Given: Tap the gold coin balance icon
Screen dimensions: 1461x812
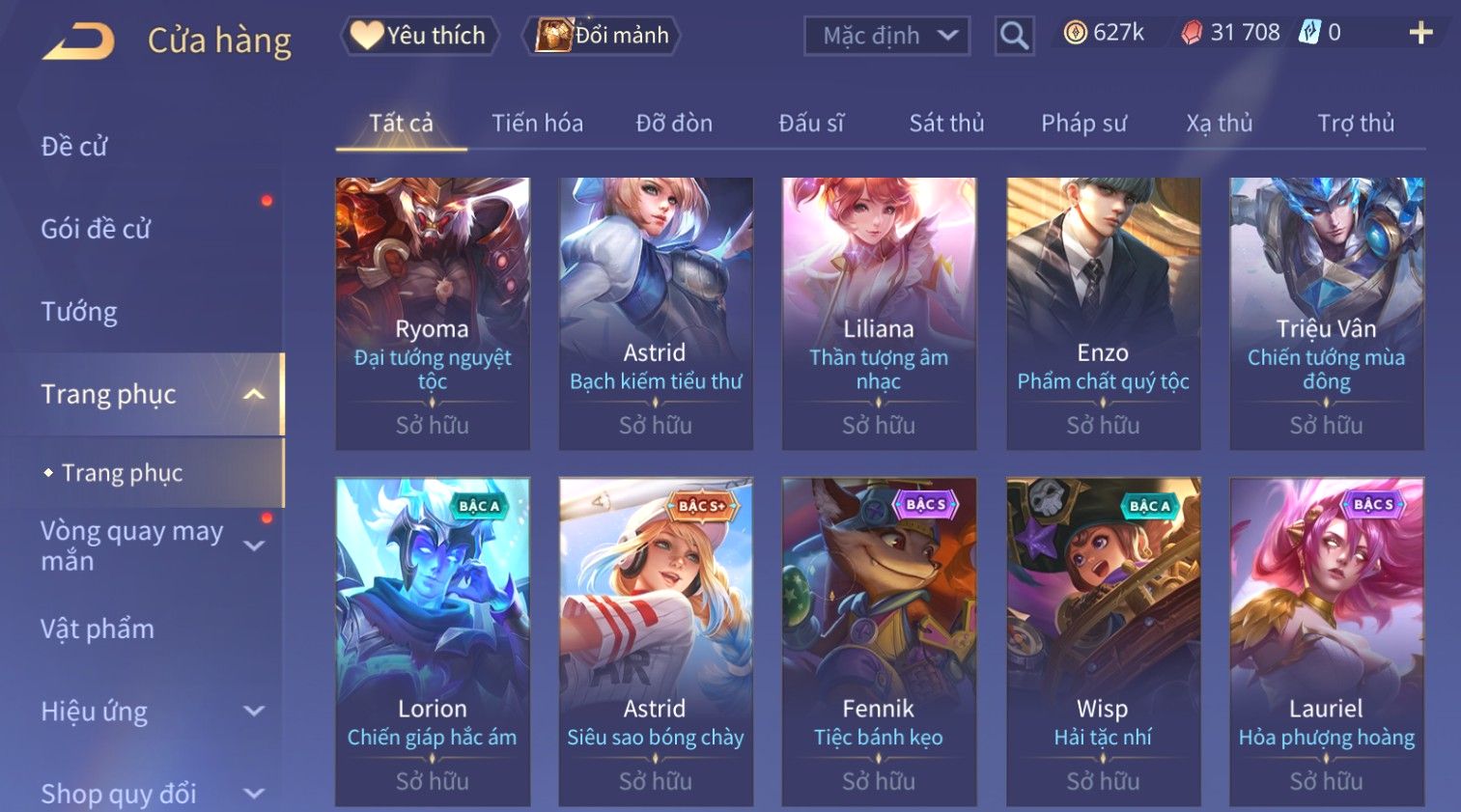Looking at the screenshot, I should [1075, 33].
